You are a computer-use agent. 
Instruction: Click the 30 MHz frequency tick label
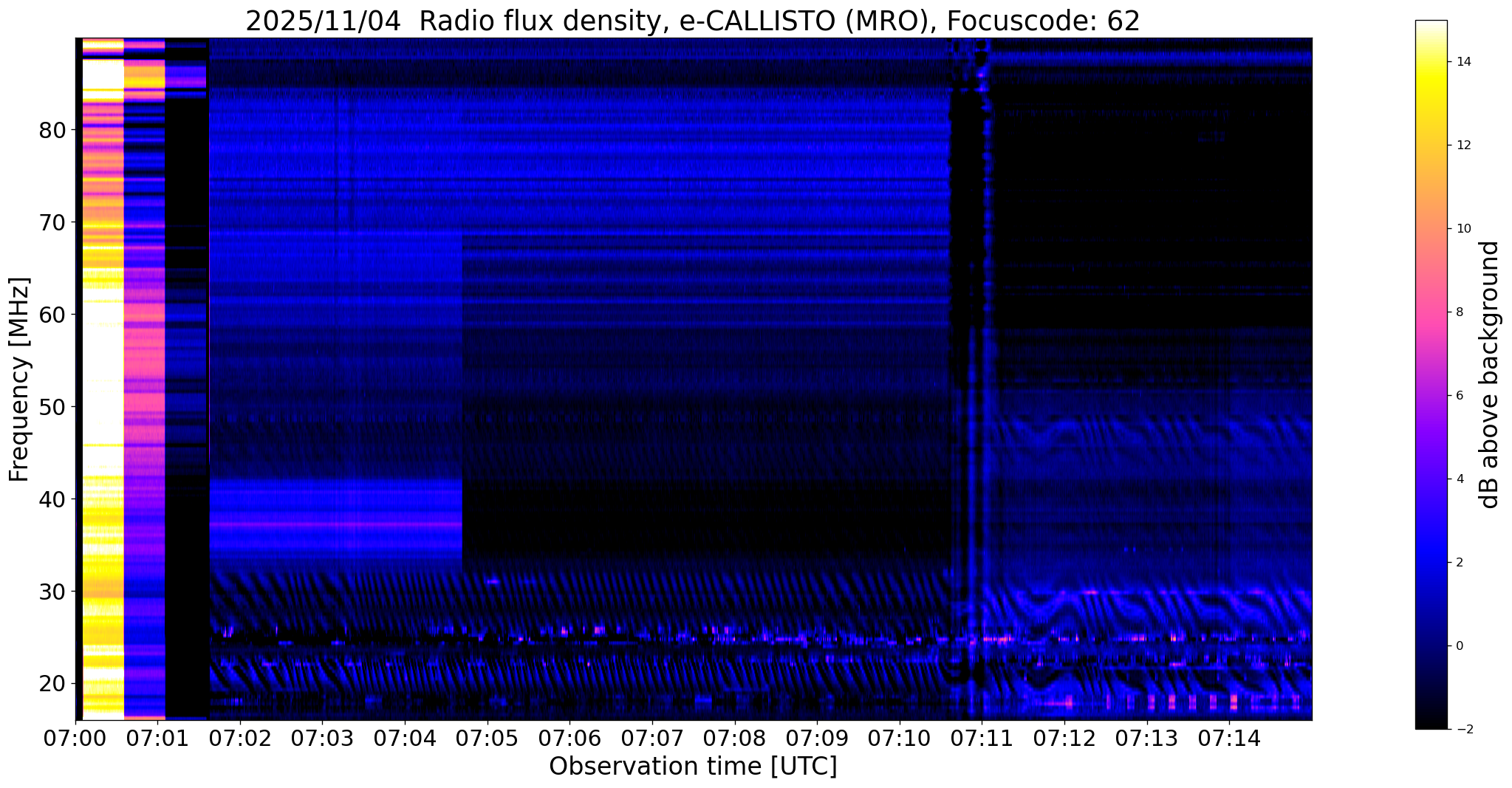coord(52,592)
